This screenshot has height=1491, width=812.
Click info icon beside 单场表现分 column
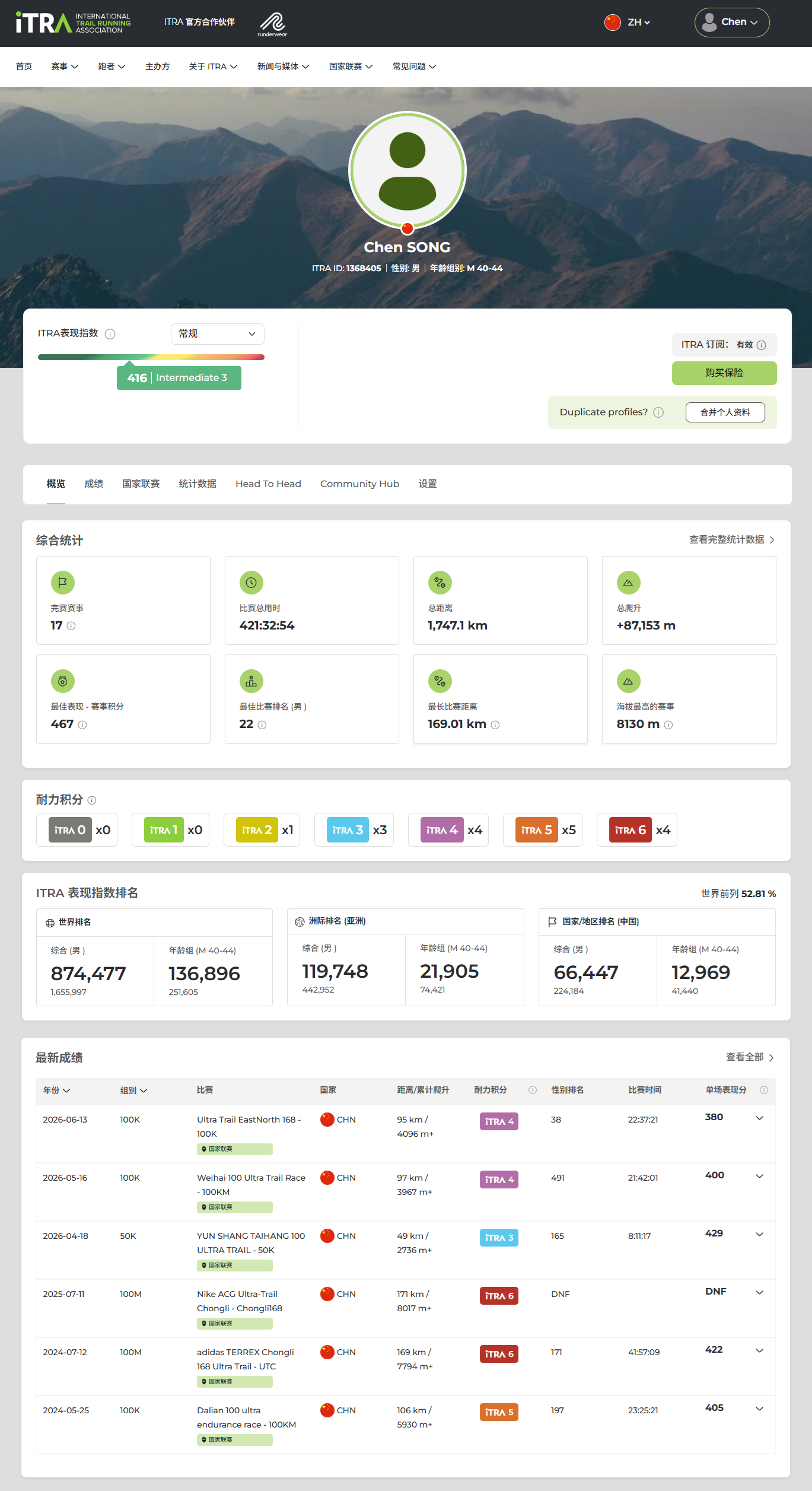pos(764,1090)
